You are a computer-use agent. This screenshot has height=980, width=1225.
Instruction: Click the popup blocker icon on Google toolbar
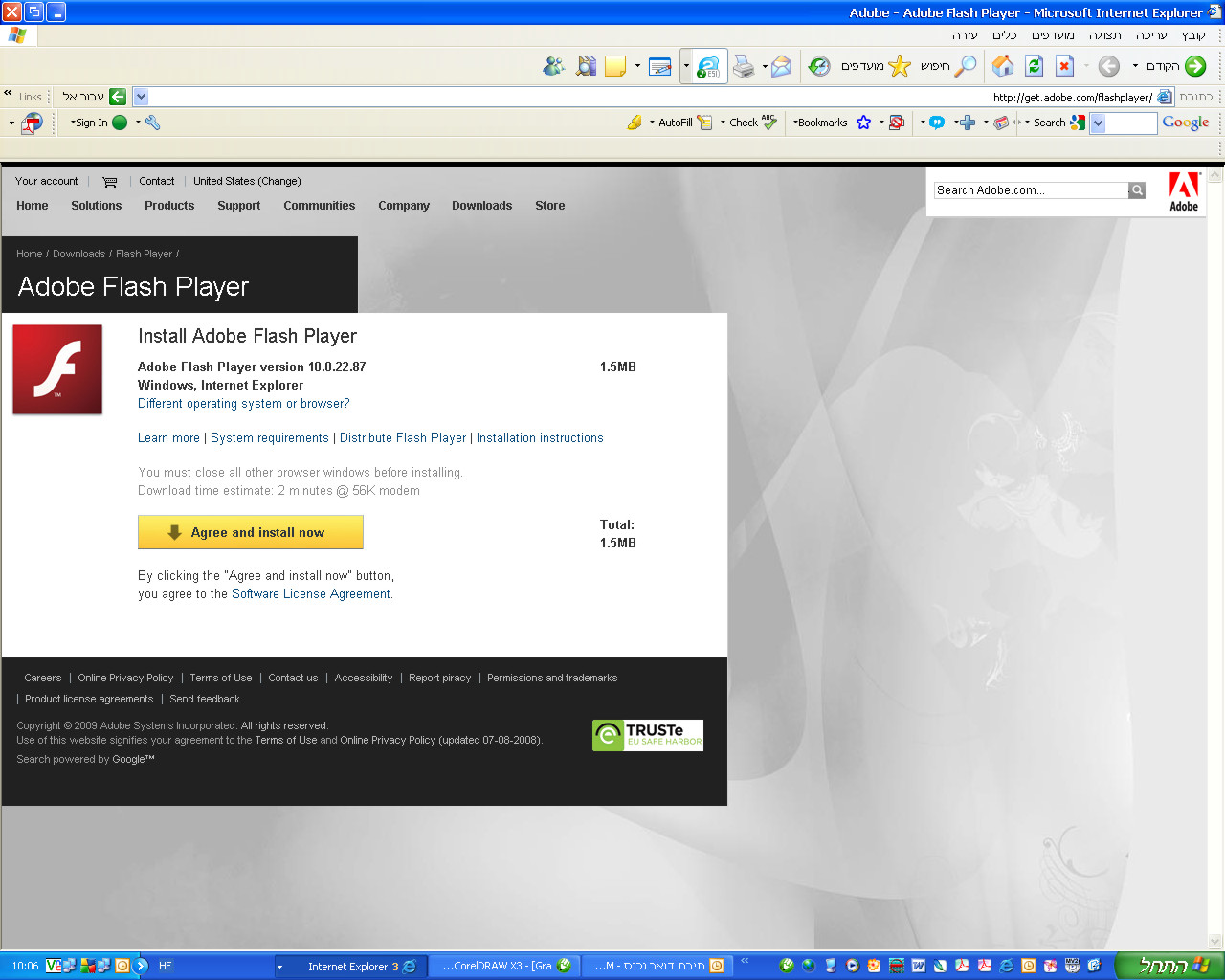click(x=897, y=122)
